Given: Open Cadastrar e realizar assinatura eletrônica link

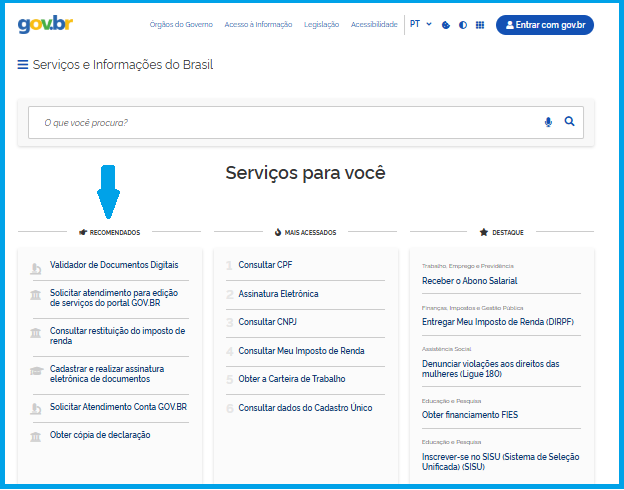Looking at the screenshot, I should pyautogui.click(x=107, y=374).
